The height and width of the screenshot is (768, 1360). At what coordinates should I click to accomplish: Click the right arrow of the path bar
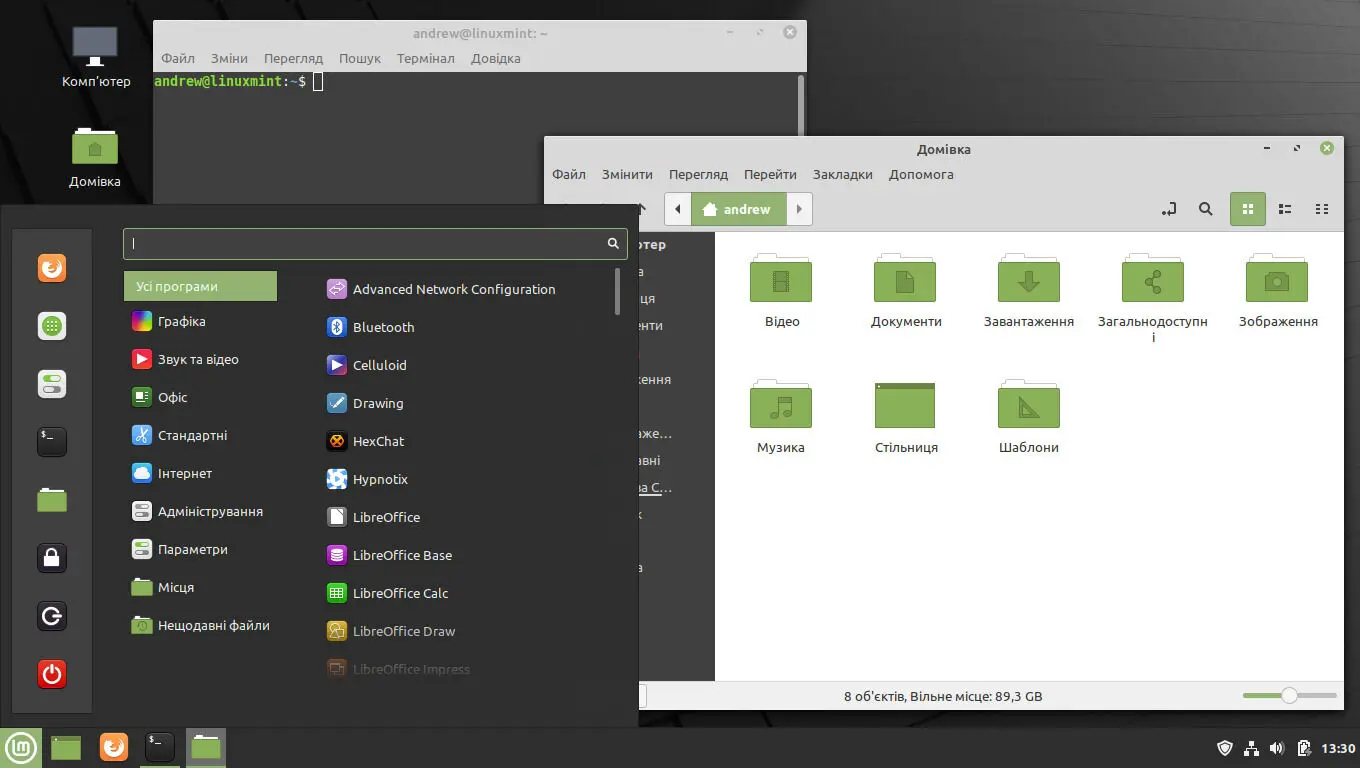799,209
